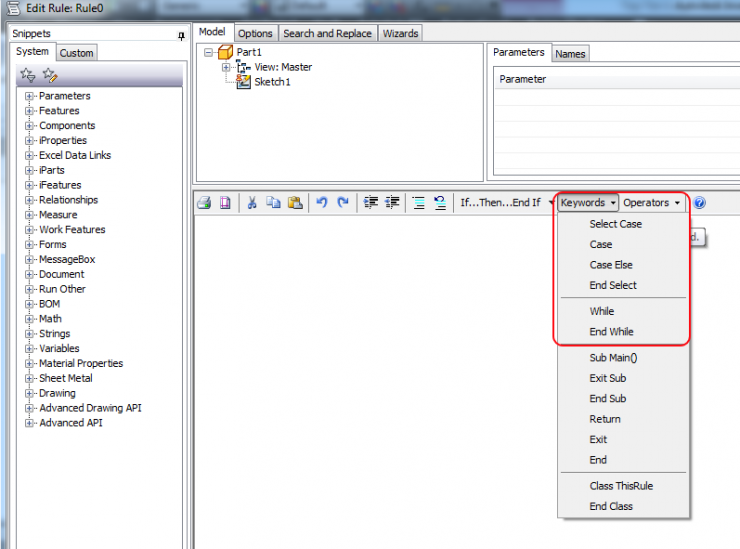Expand the Features snippet node
The image size is (740, 549).
(29, 111)
